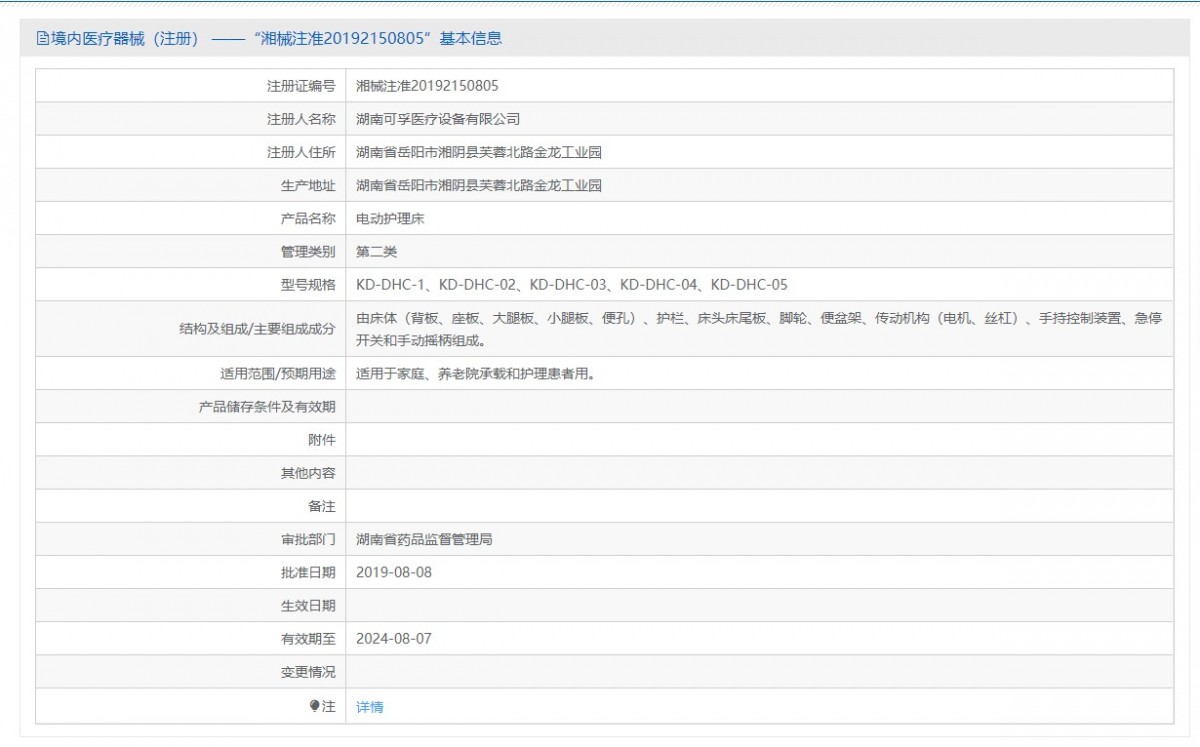Select the 注册人住所 address value

click(479, 152)
